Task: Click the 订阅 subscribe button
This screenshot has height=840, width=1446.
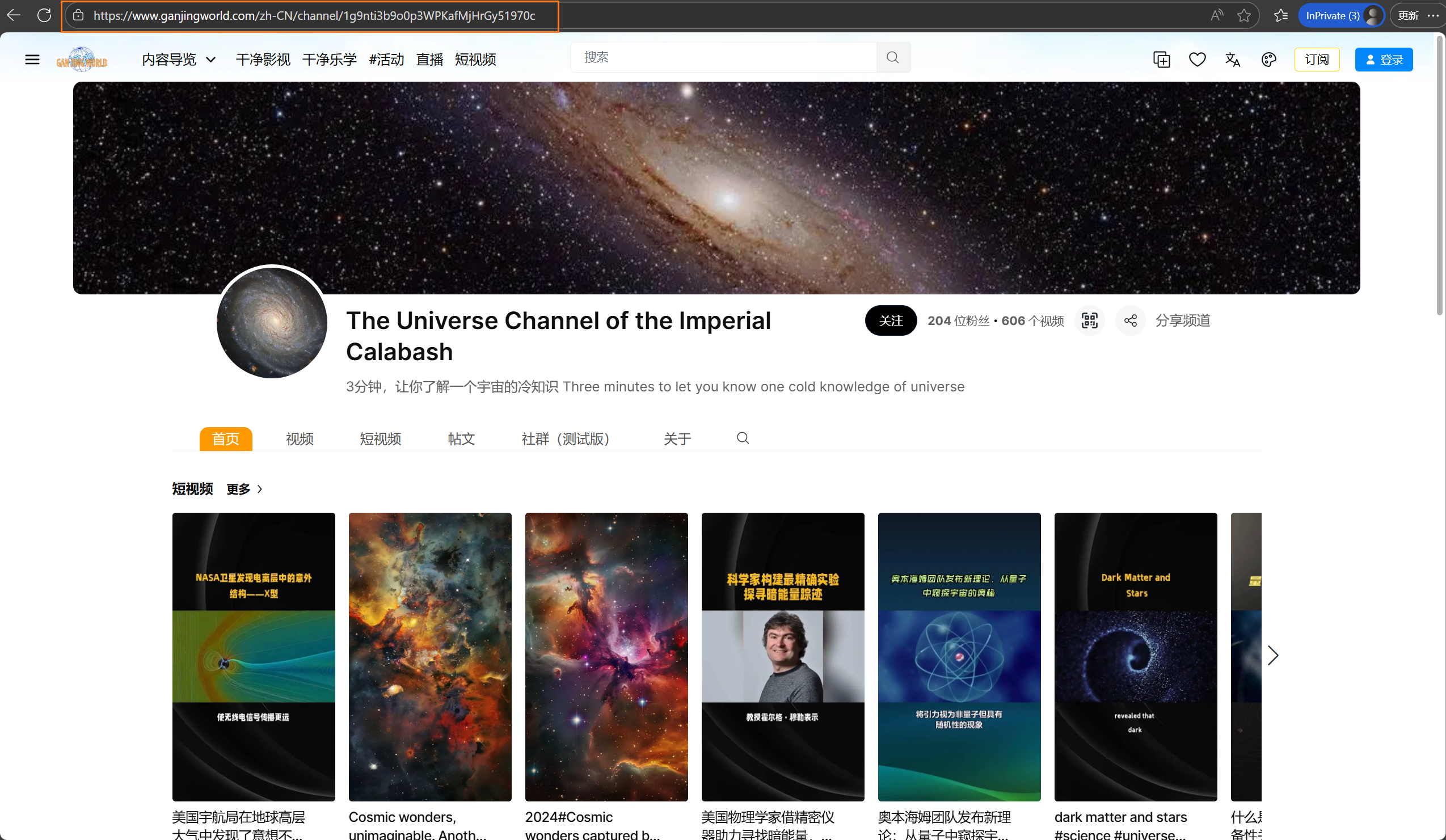Action: pyautogui.click(x=1316, y=59)
